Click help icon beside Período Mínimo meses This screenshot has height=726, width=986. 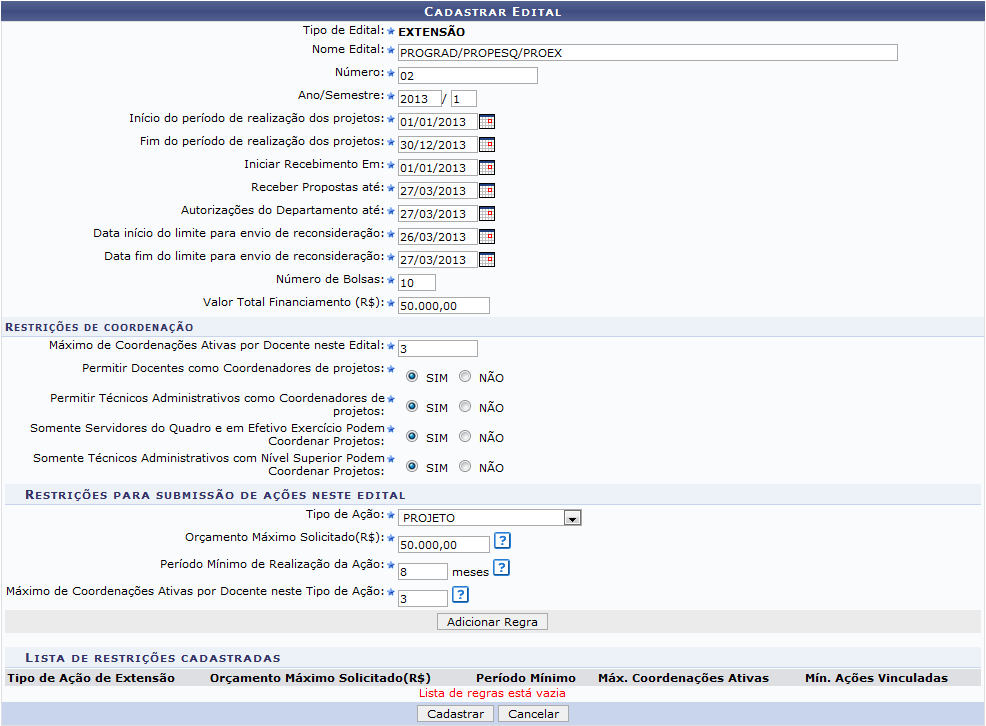point(502,568)
